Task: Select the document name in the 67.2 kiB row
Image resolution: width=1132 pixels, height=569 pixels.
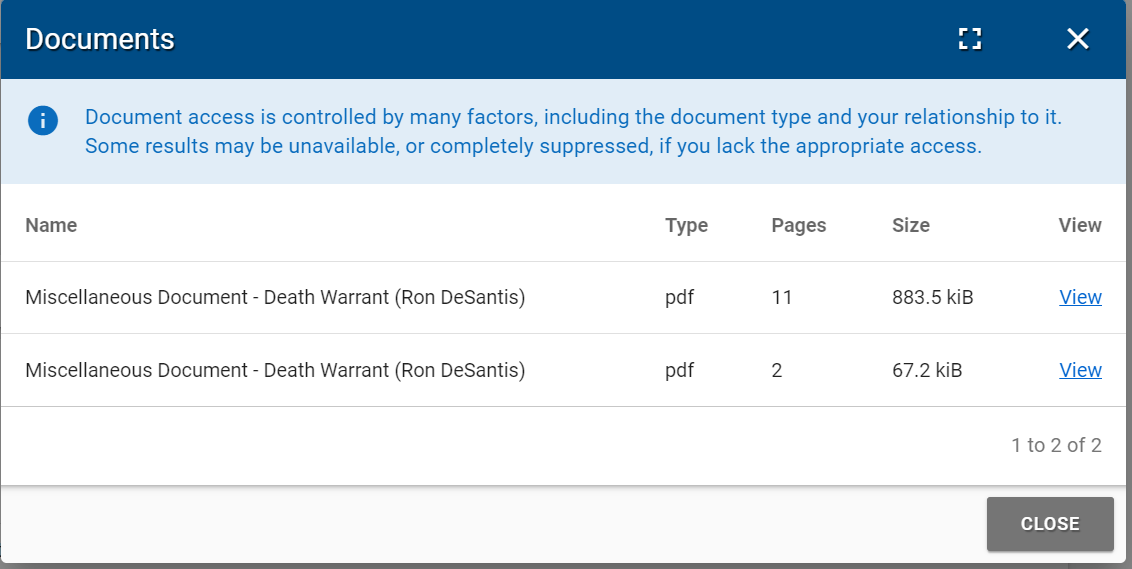Action: (x=275, y=370)
